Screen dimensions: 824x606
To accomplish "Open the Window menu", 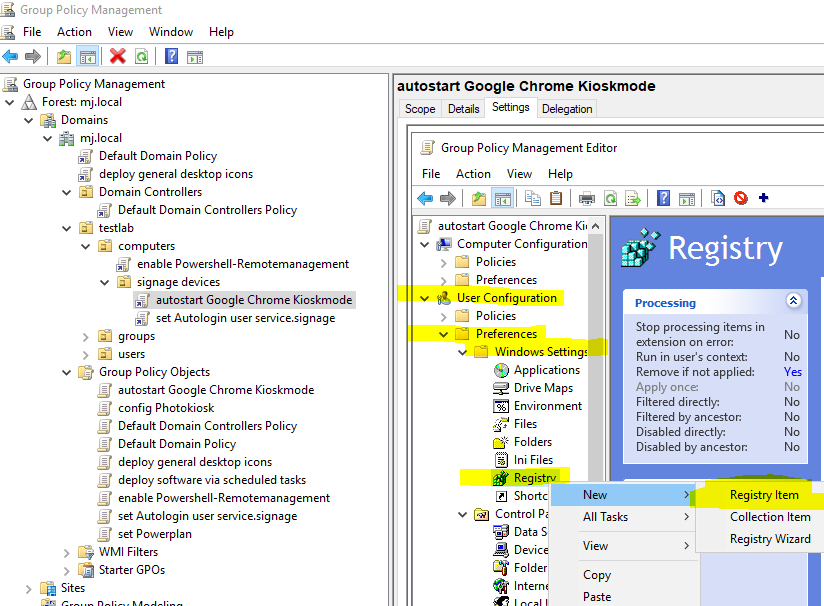I will pos(171,32).
